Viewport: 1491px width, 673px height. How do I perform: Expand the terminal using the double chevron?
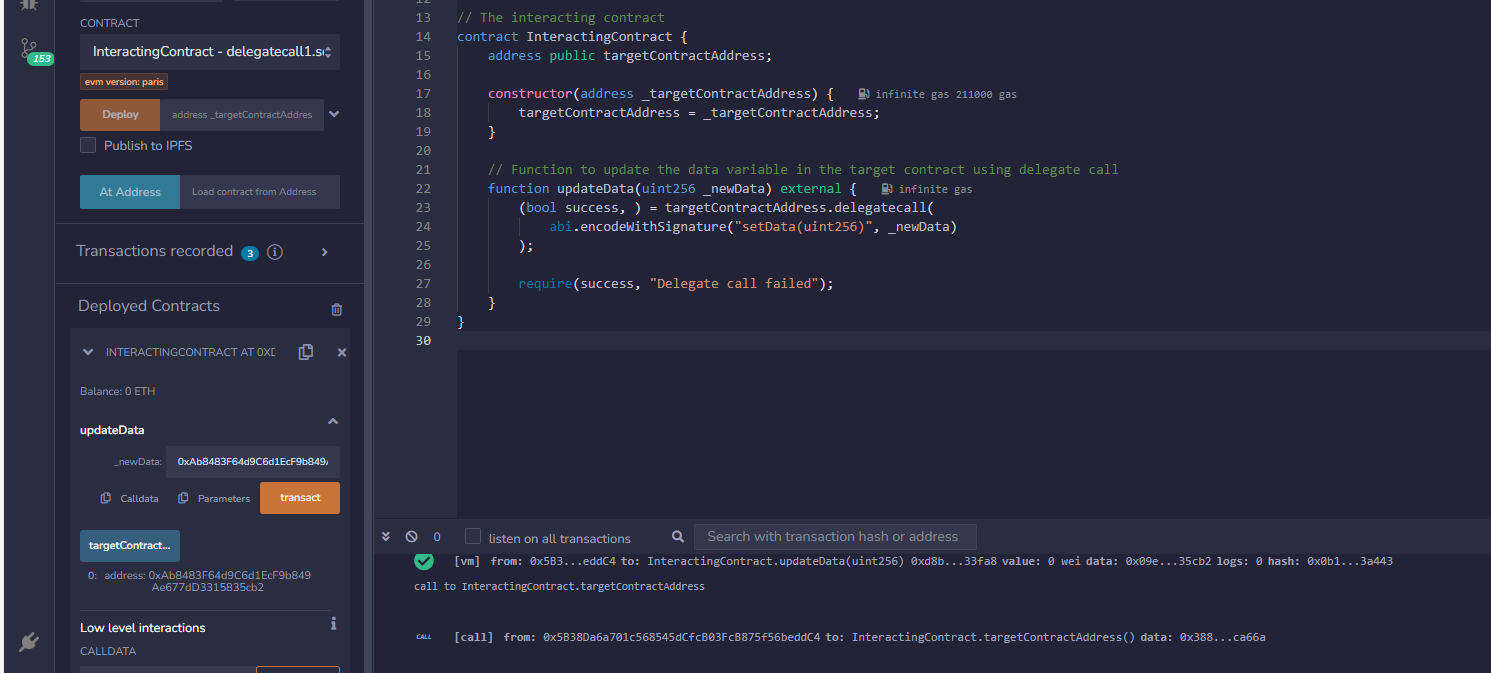(386, 536)
